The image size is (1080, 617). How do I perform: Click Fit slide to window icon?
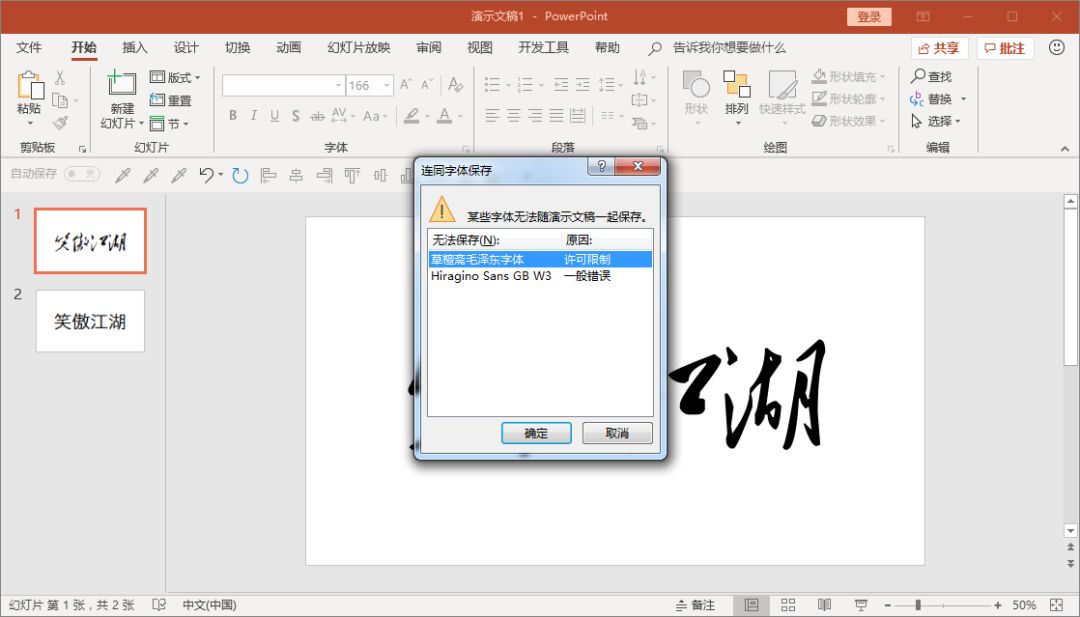(1057, 605)
